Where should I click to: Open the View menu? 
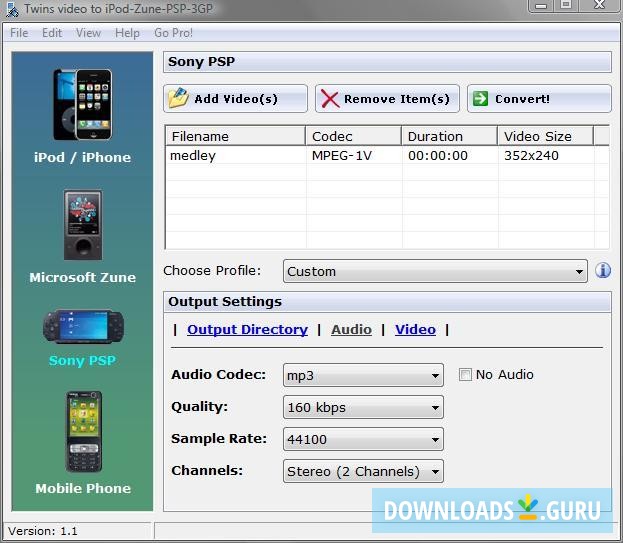pos(89,33)
